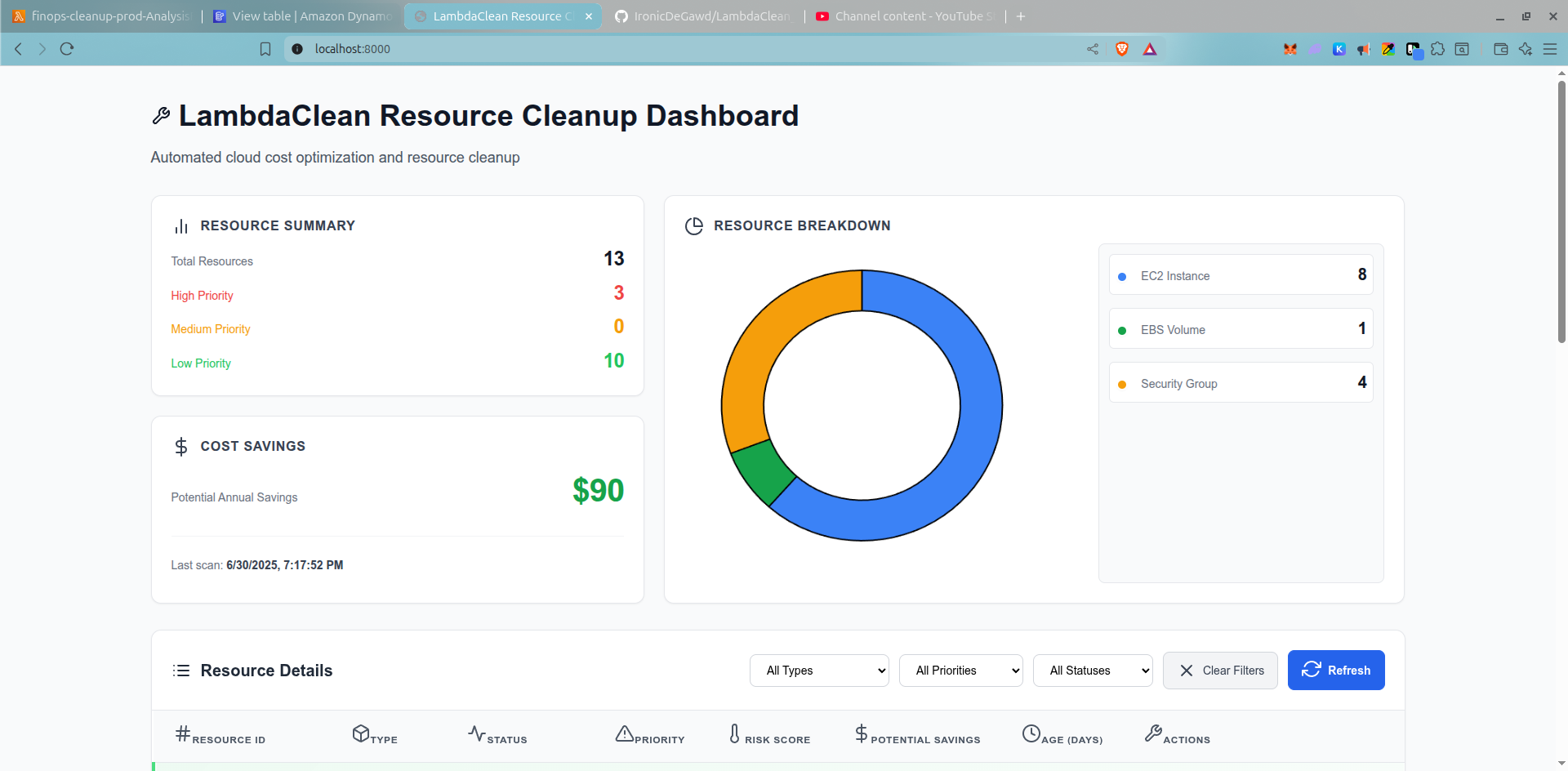Click the browser forward arrow

coord(42,49)
